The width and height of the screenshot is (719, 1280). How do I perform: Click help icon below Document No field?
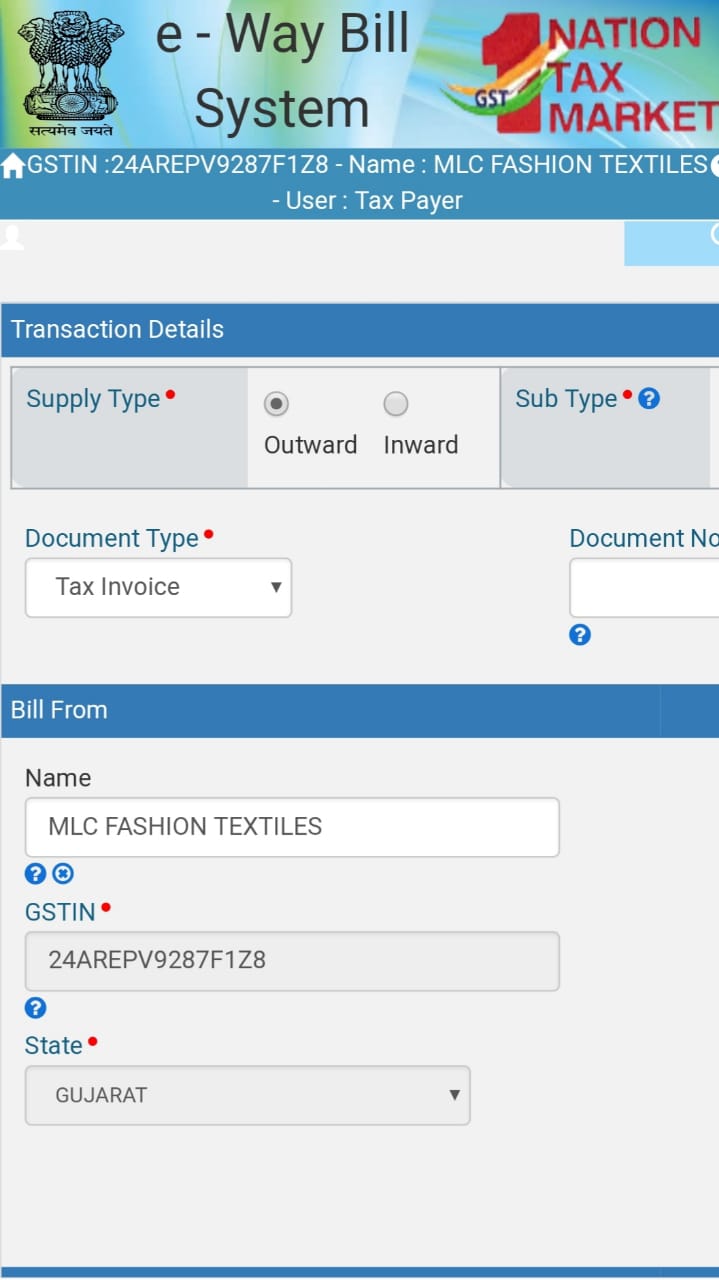click(580, 635)
